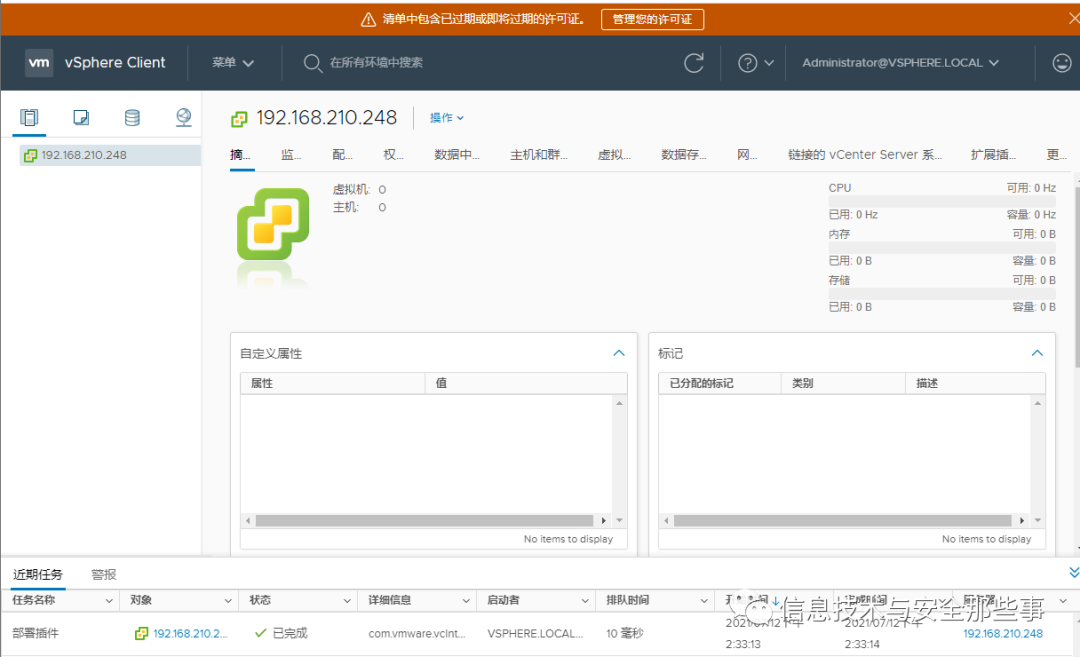Click 类别 column header in tags
1080x657 pixels.
point(843,383)
